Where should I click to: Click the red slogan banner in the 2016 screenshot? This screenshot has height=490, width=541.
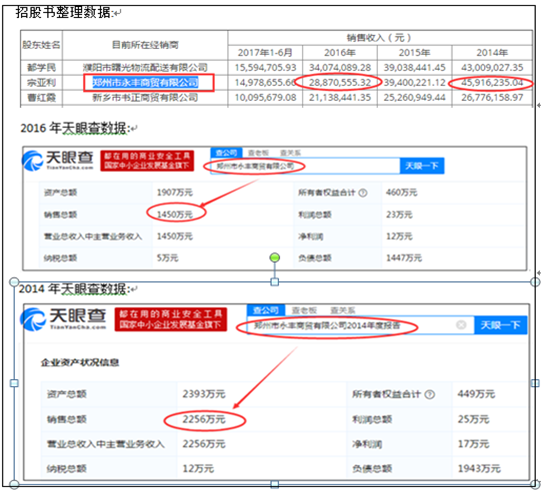coord(147,160)
